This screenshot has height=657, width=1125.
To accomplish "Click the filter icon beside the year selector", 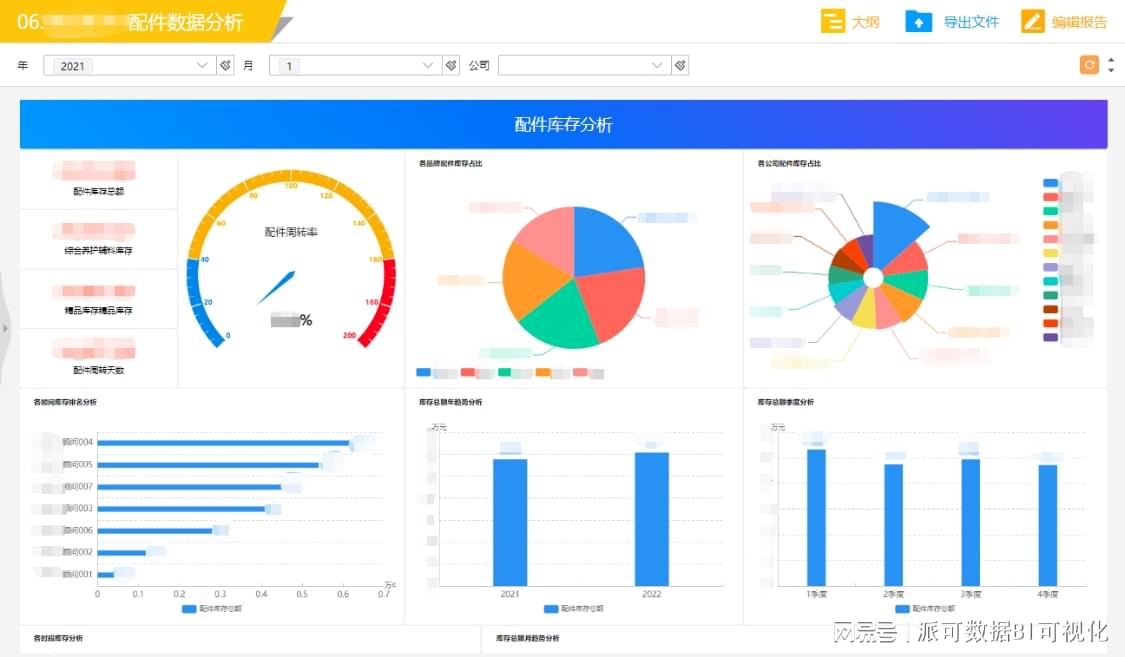I will click(x=226, y=64).
